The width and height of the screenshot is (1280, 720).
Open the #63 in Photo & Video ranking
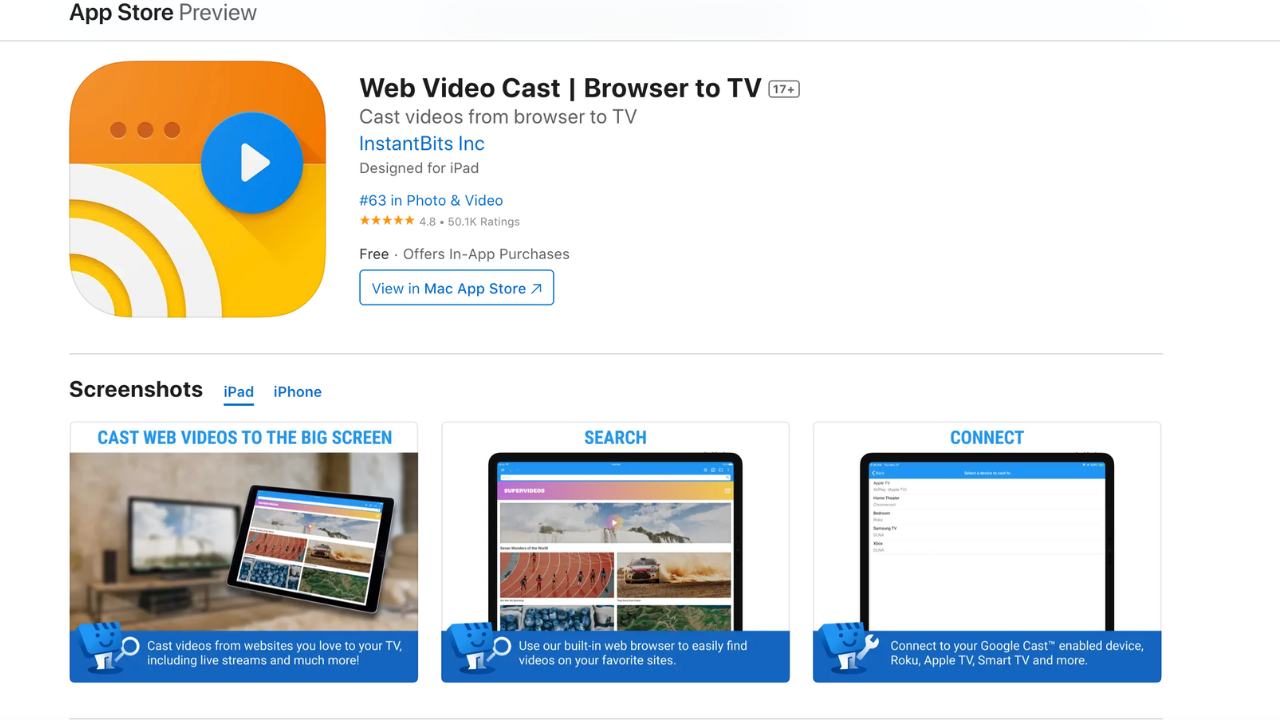[431, 200]
